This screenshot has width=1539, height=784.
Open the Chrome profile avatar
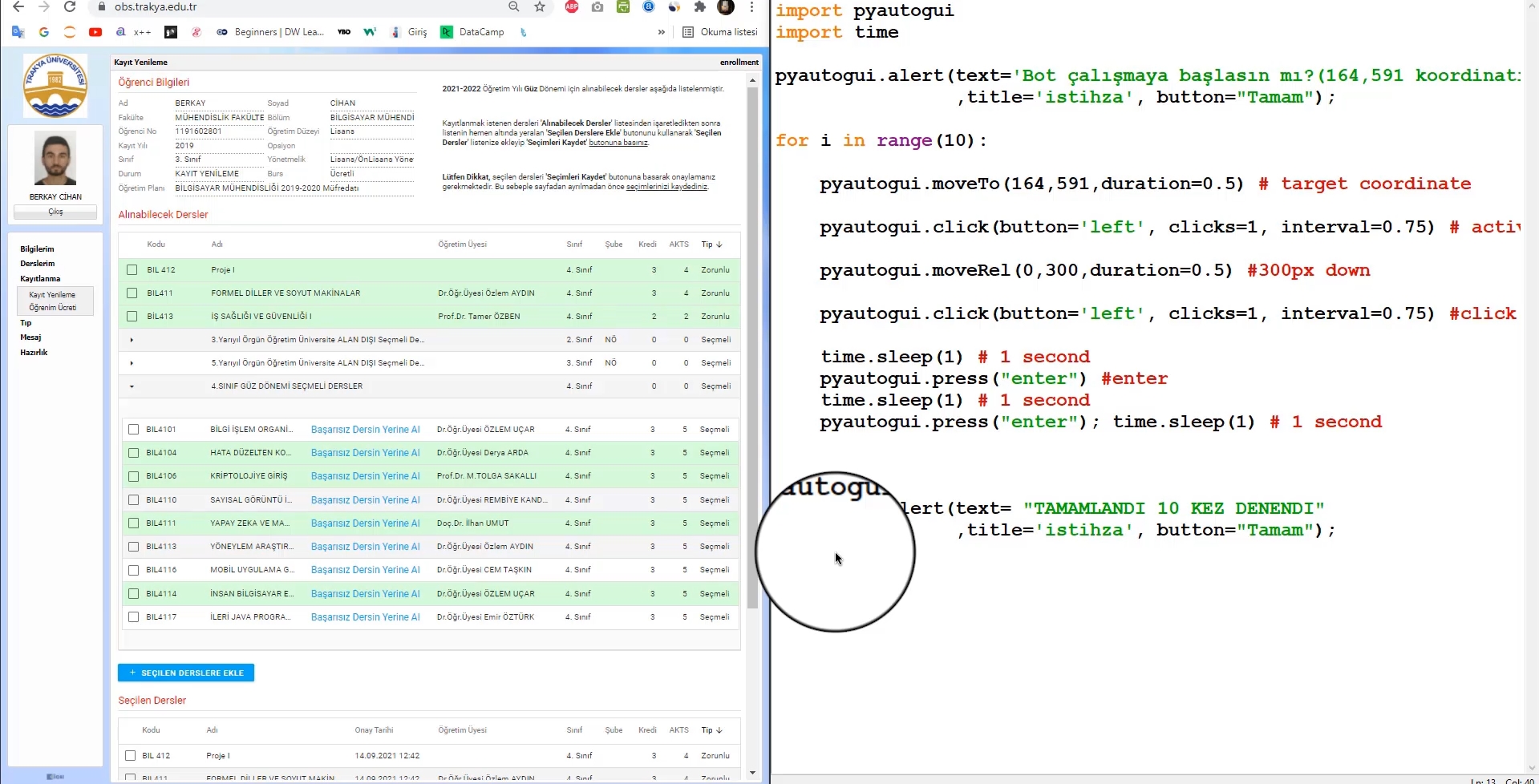point(726,7)
